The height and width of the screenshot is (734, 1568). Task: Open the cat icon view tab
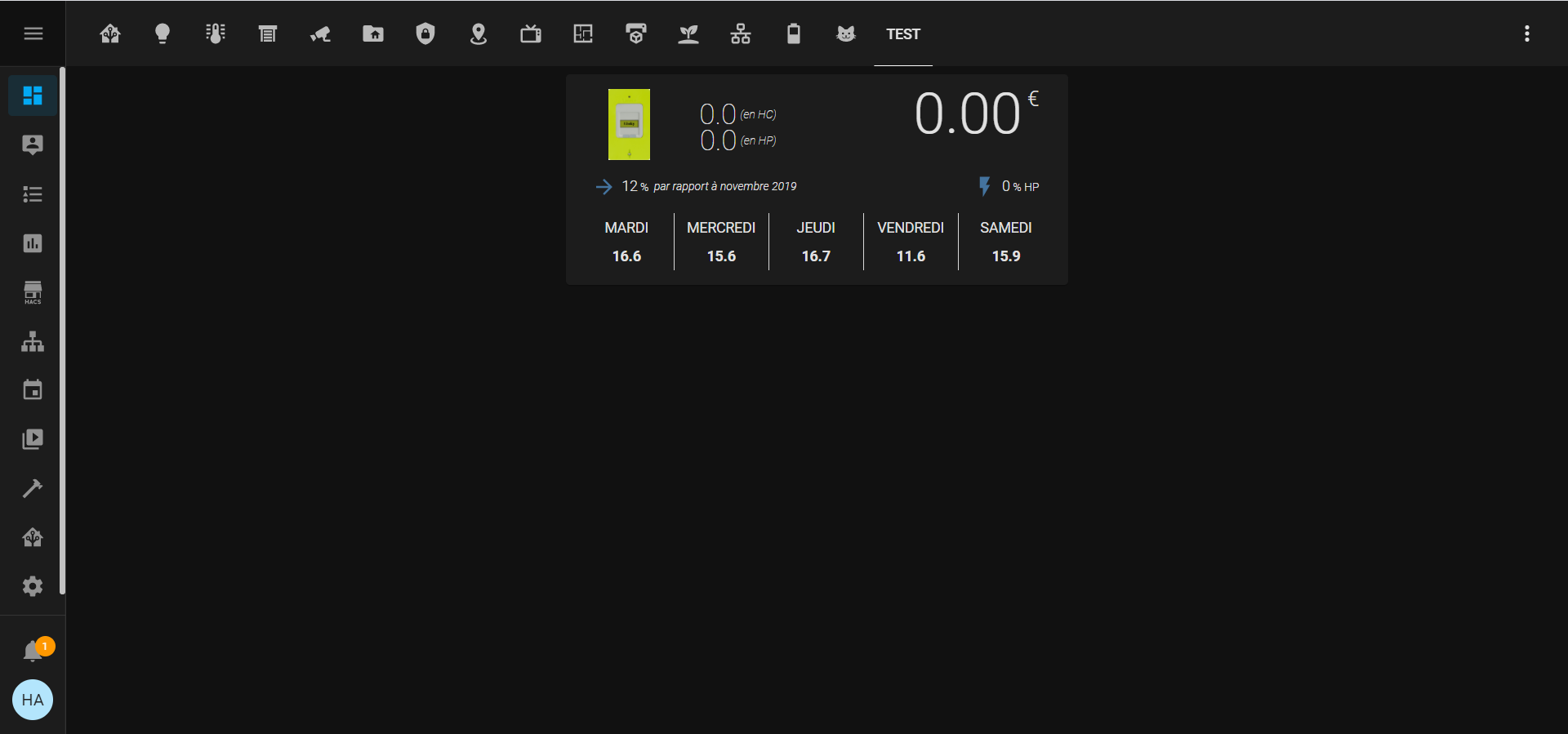click(x=845, y=33)
